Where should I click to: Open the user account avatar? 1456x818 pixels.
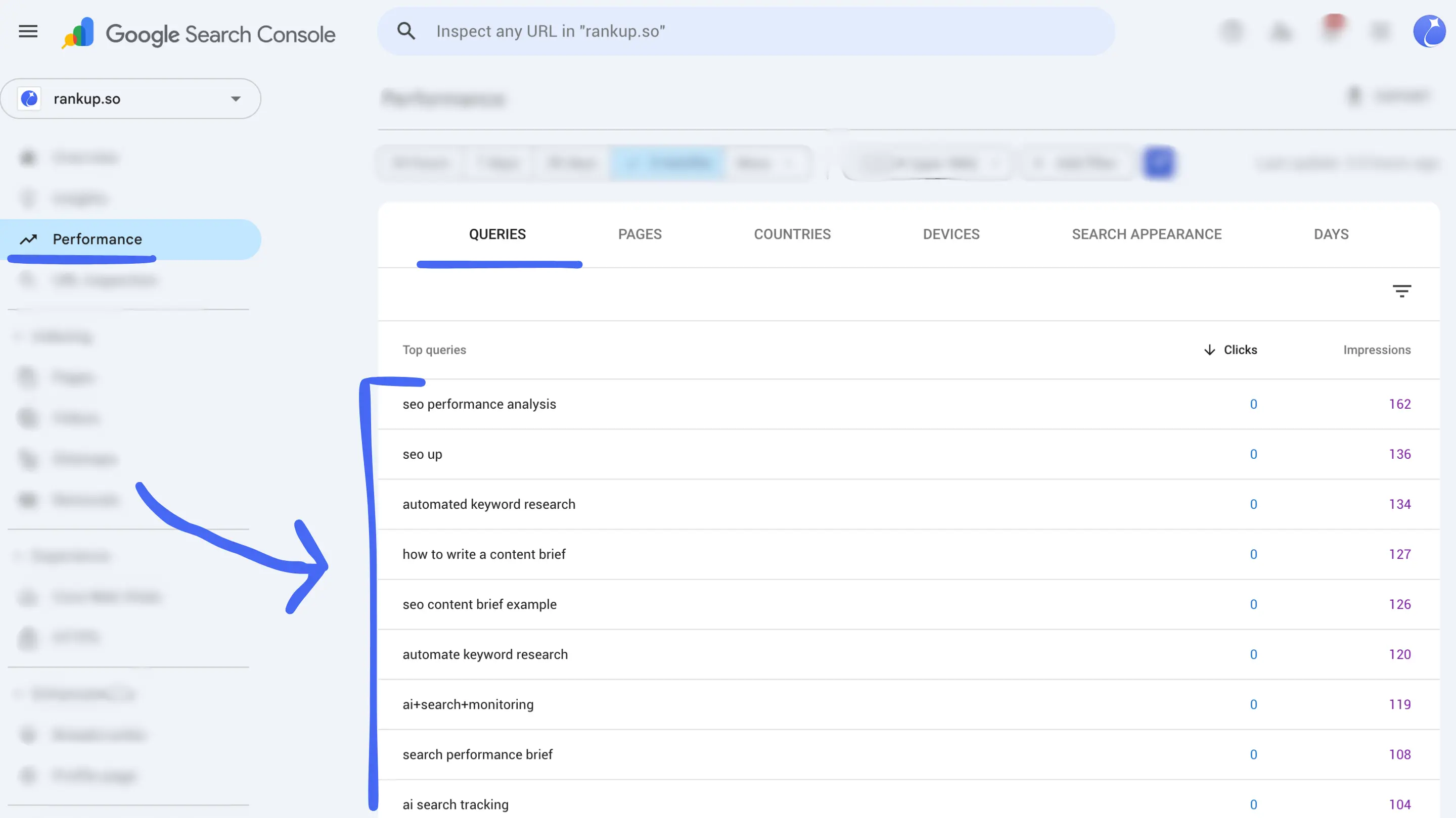[x=1428, y=31]
